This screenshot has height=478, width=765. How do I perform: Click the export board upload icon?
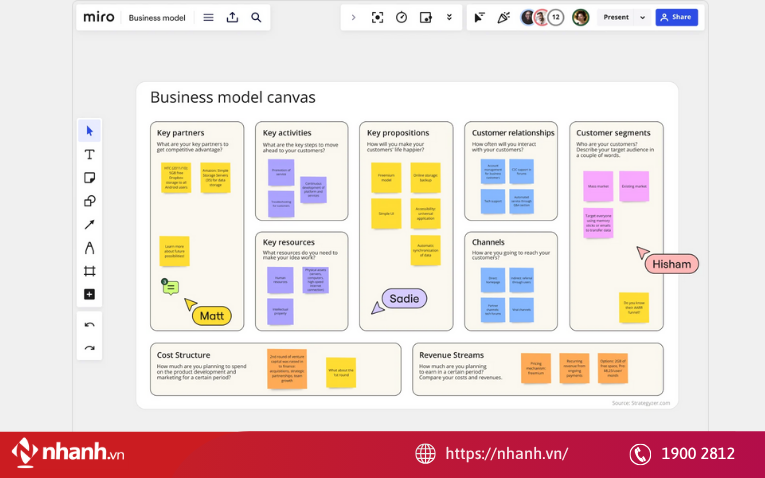tap(232, 17)
